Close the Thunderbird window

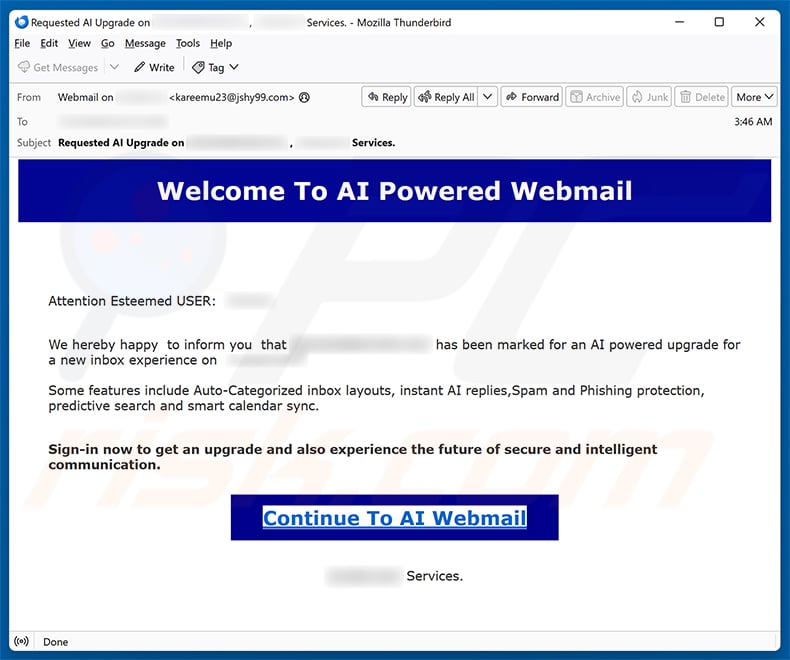[760, 22]
